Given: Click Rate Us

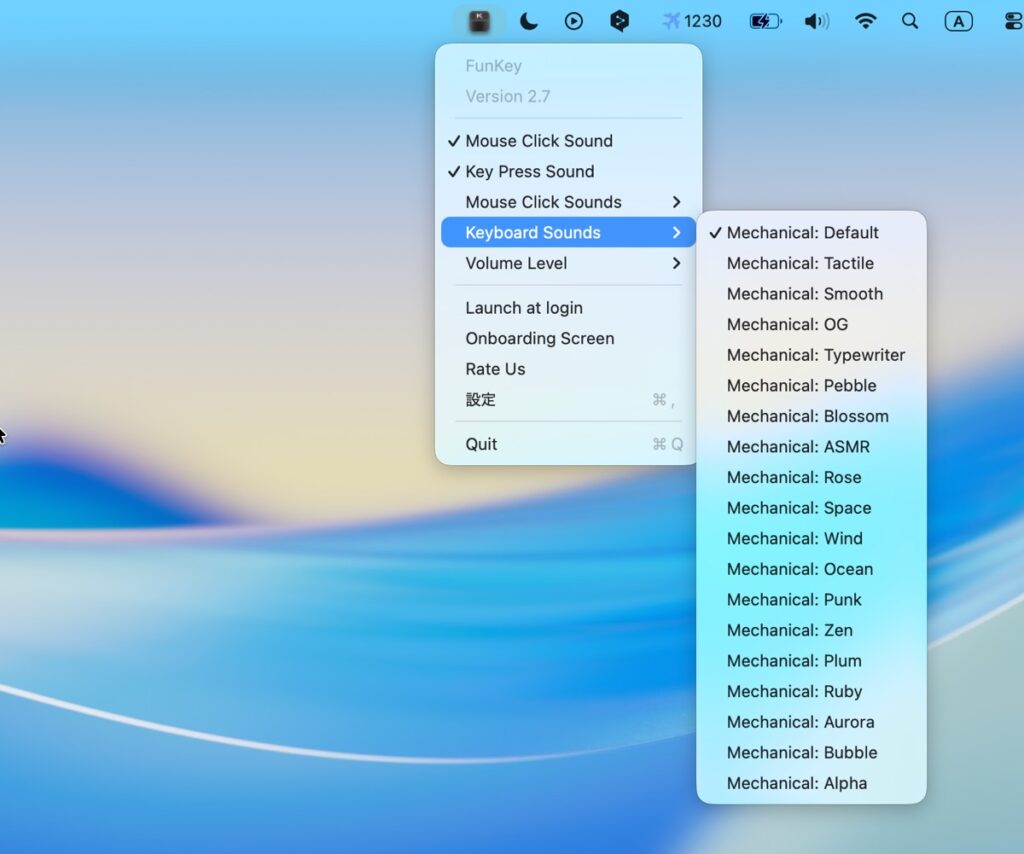Looking at the screenshot, I should click(495, 369).
